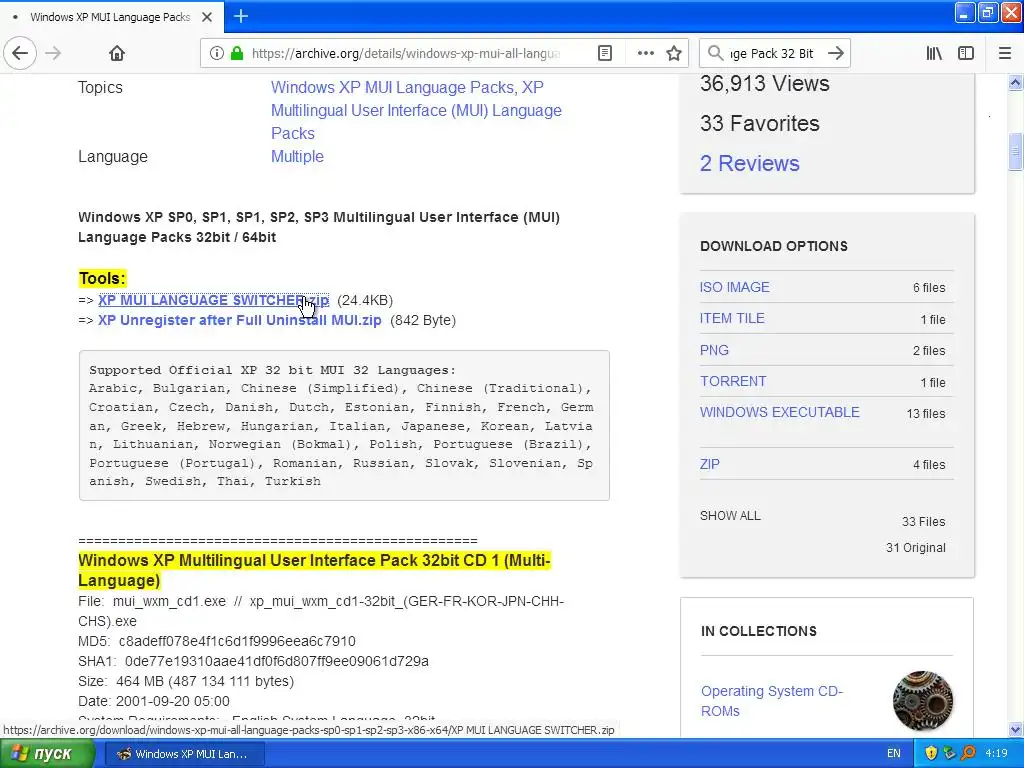The width and height of the screenshot is (1024, 768).
Task: Open the Multiple language link
Action: point(297,156)
